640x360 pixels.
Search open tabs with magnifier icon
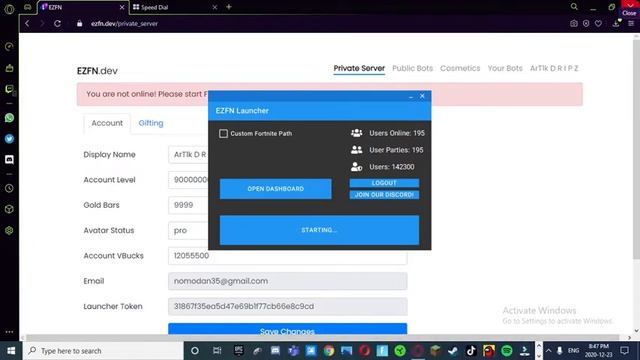(x=574, y=7)
